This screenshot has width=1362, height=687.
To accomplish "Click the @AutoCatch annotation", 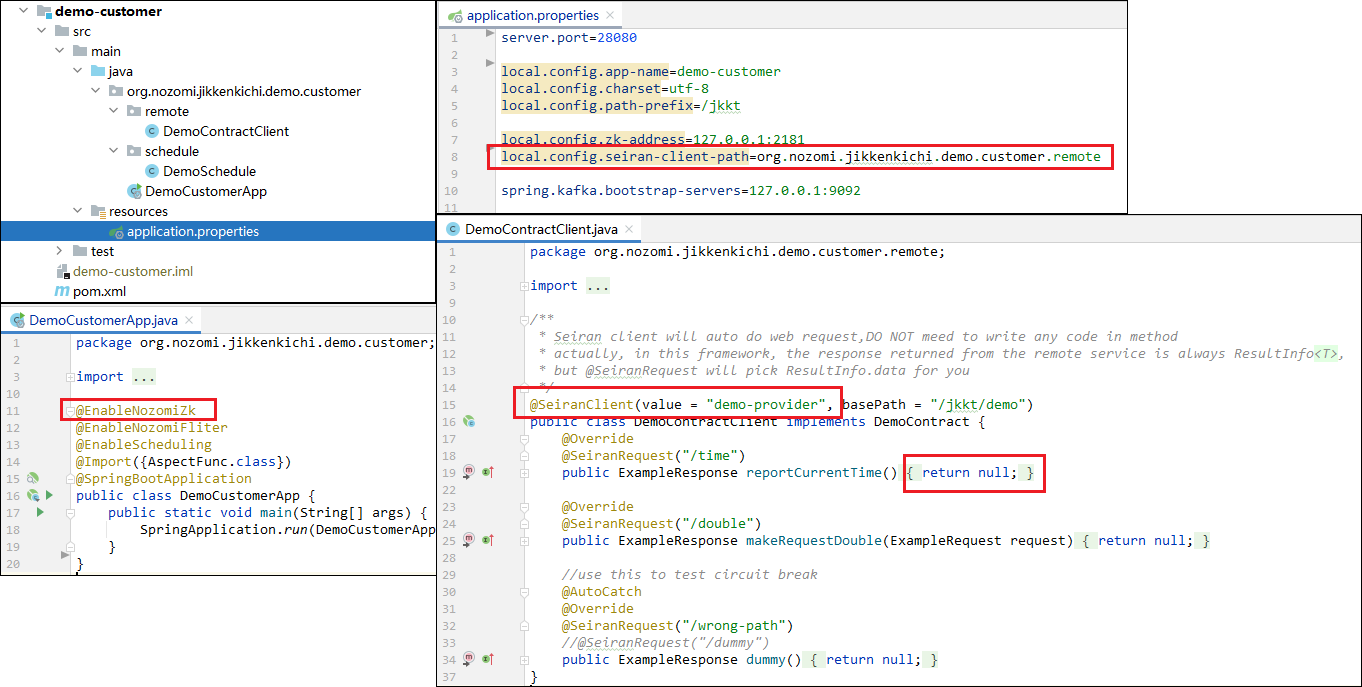I will 602,591.
